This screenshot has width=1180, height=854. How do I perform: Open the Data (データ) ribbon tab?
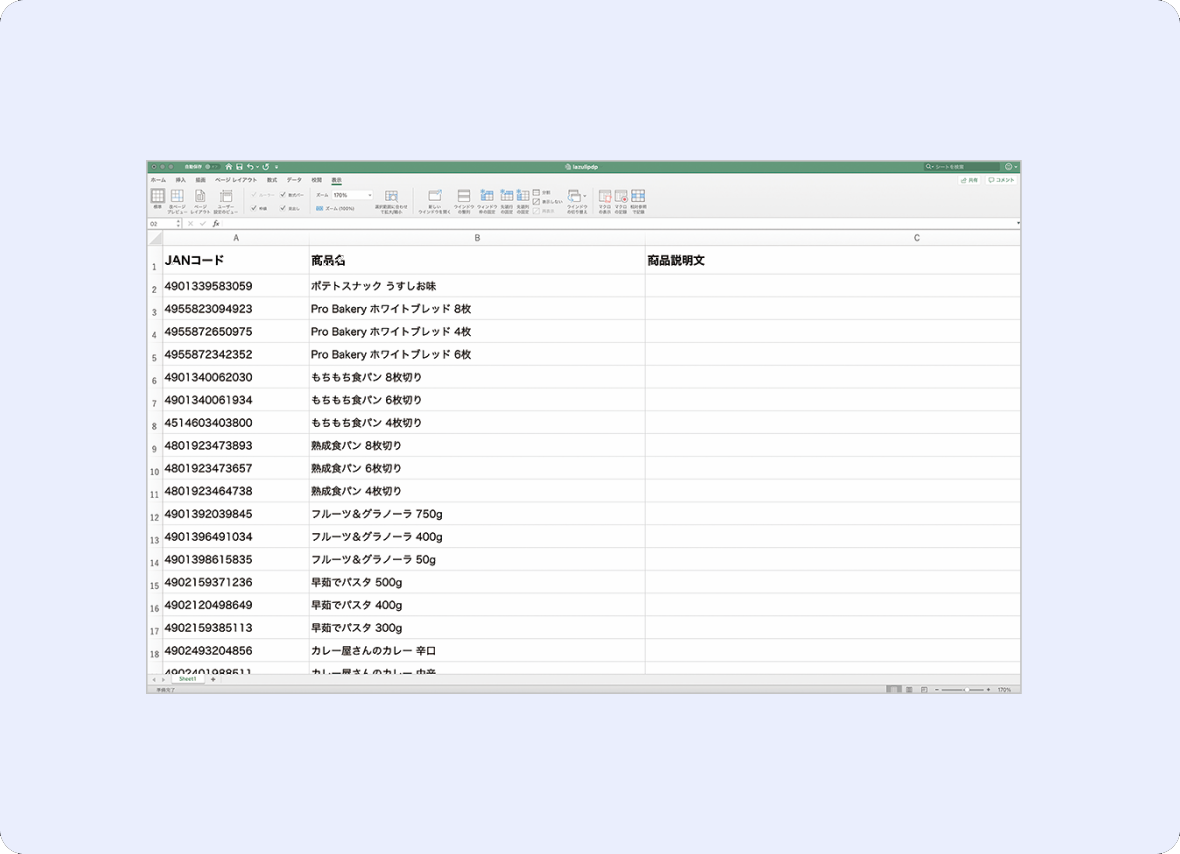[294, 180]
